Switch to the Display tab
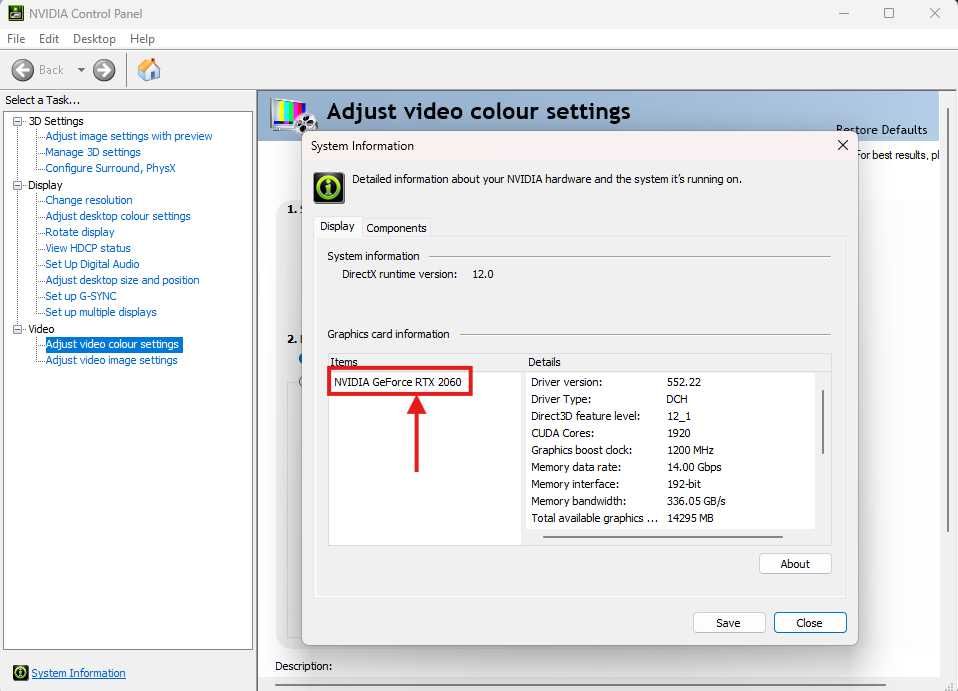Image resolution: width=958 pixels, height=691 pixels. [337, 227]
